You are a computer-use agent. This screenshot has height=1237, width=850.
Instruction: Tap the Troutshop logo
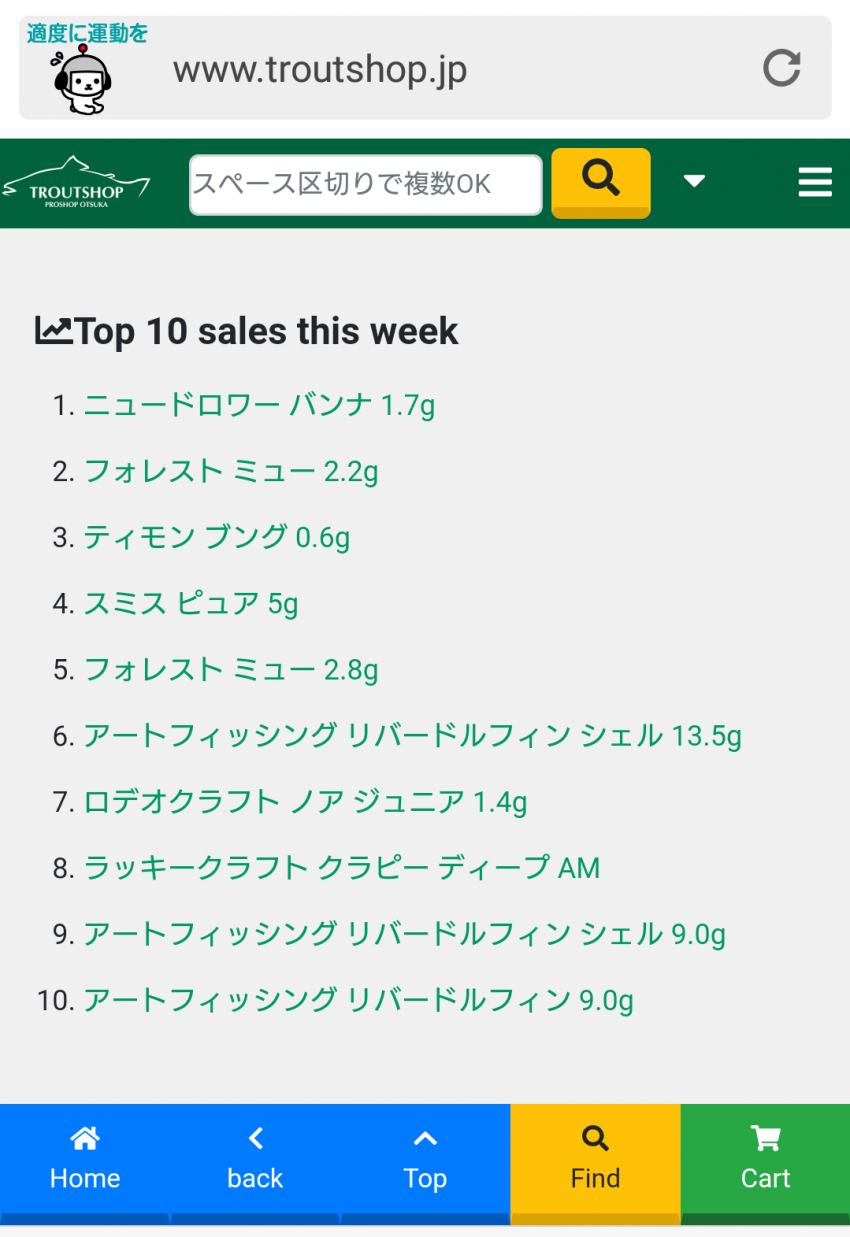(76, 183)
